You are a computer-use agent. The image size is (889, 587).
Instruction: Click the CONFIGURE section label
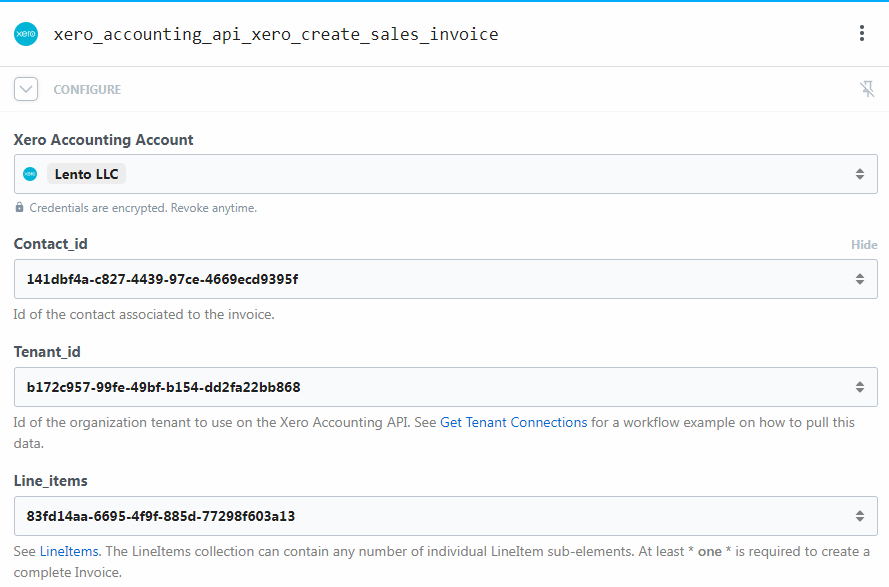point(87,90)
